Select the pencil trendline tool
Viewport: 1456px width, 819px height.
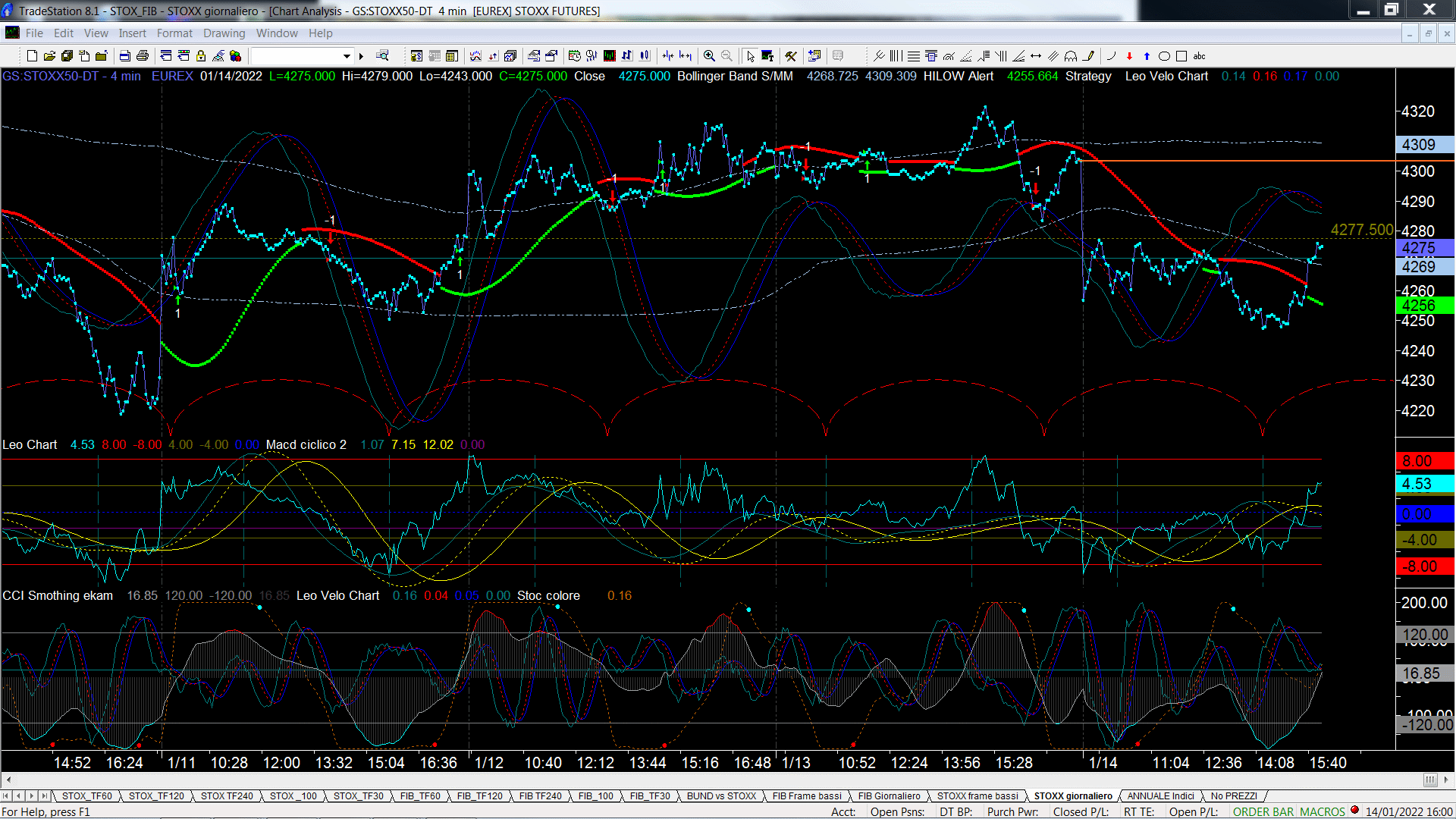[1089, 56]
